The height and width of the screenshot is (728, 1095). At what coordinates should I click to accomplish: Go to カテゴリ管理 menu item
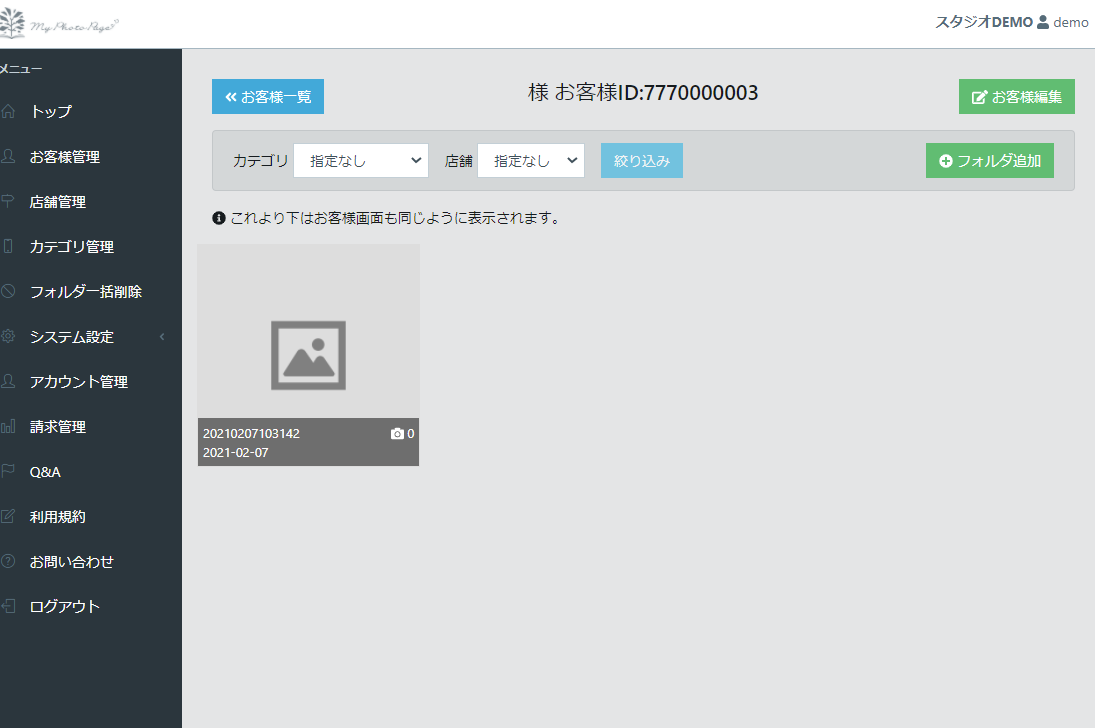pos(72,247)
